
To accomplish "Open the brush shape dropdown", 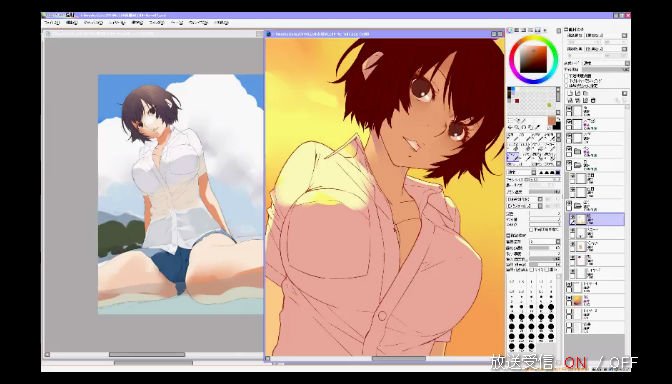I will 525,199.
